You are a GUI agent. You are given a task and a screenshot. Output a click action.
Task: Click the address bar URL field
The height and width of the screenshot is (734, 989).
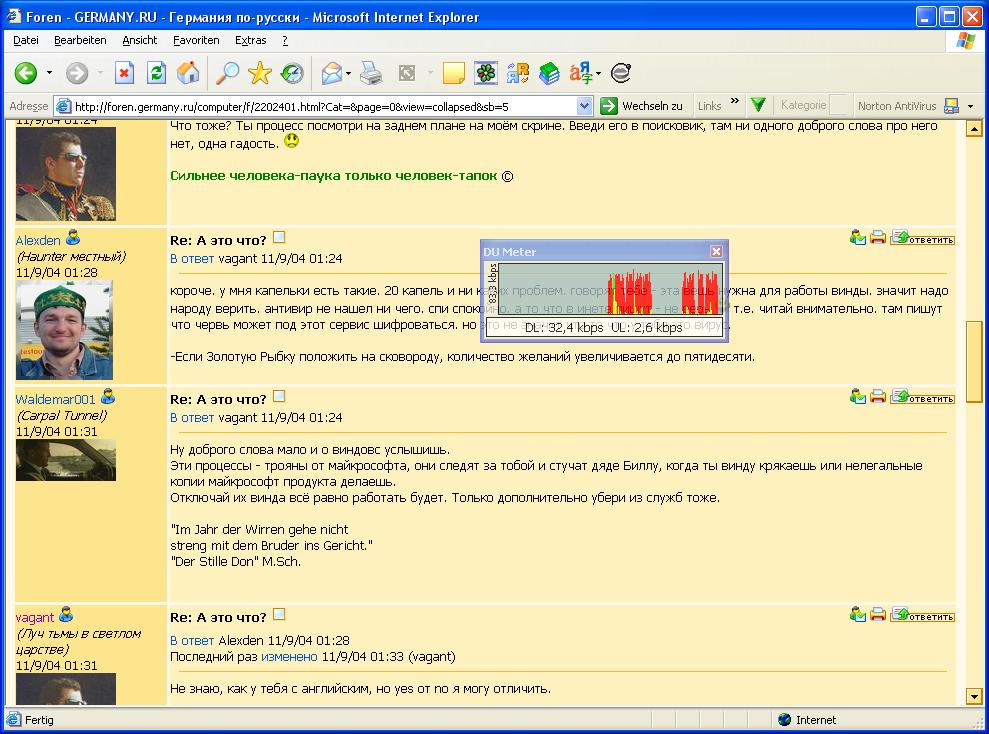pyautogui.click(x=324, y=106)
